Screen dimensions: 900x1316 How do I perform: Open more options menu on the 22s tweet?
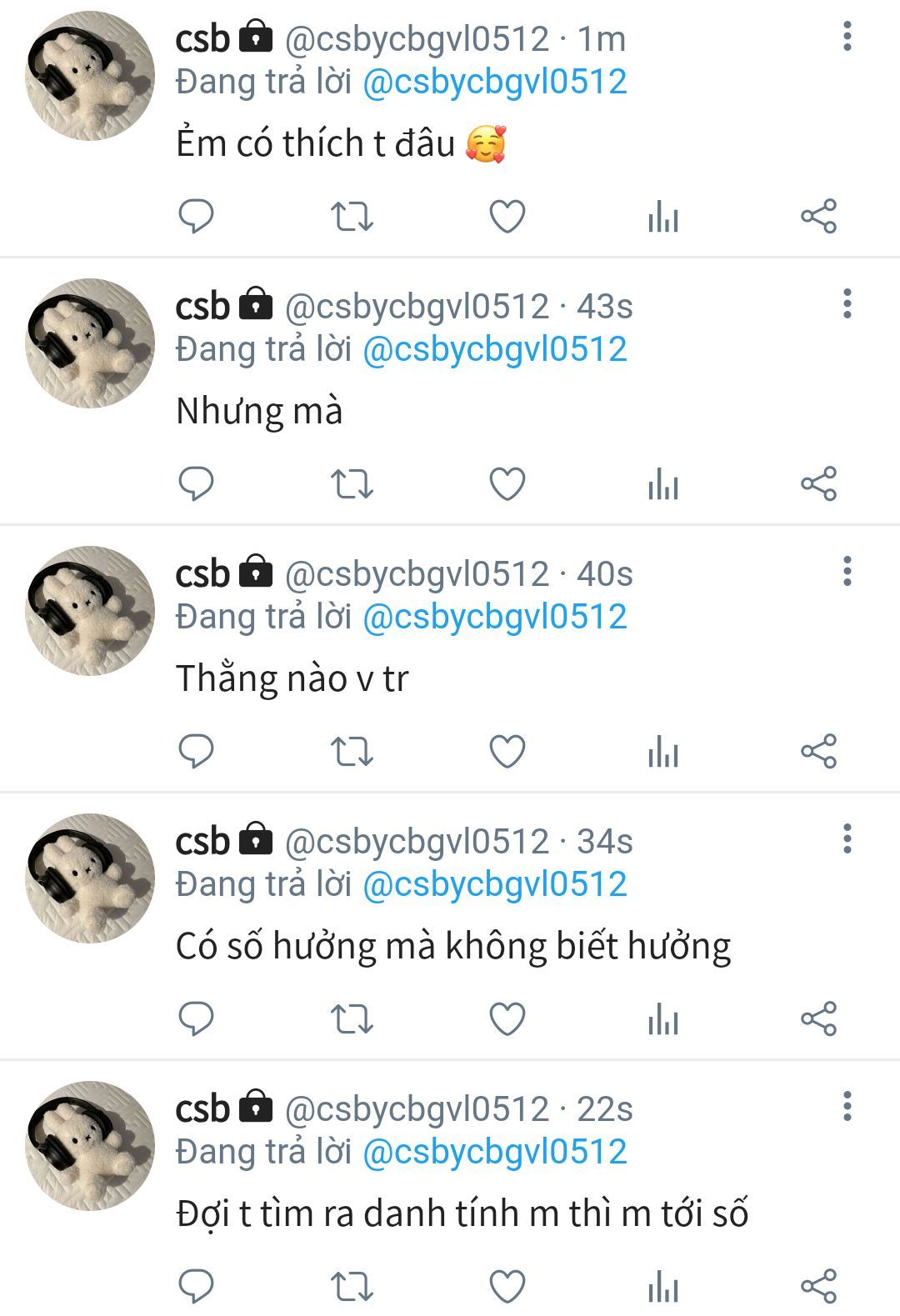(x=847, y=1107)
